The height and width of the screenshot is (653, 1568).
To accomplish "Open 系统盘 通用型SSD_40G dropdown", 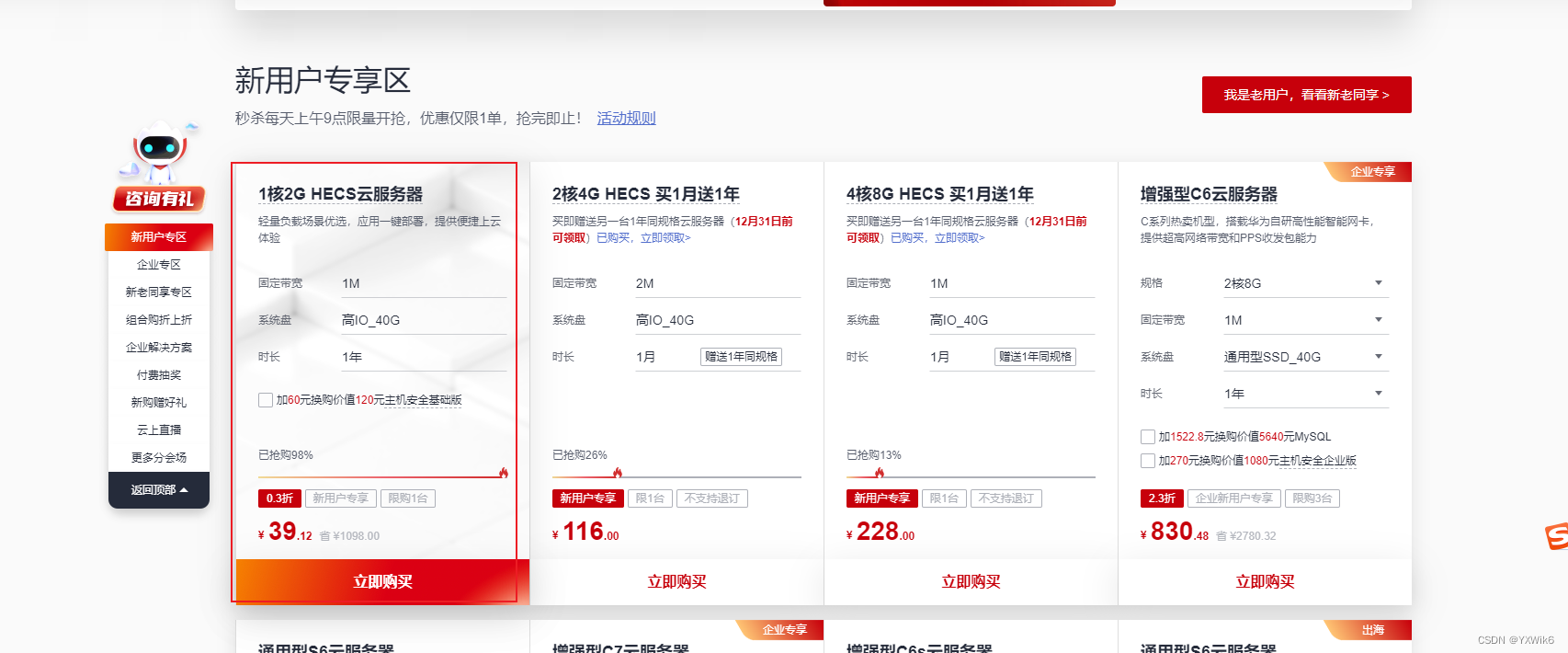I will pos(1305,357).
